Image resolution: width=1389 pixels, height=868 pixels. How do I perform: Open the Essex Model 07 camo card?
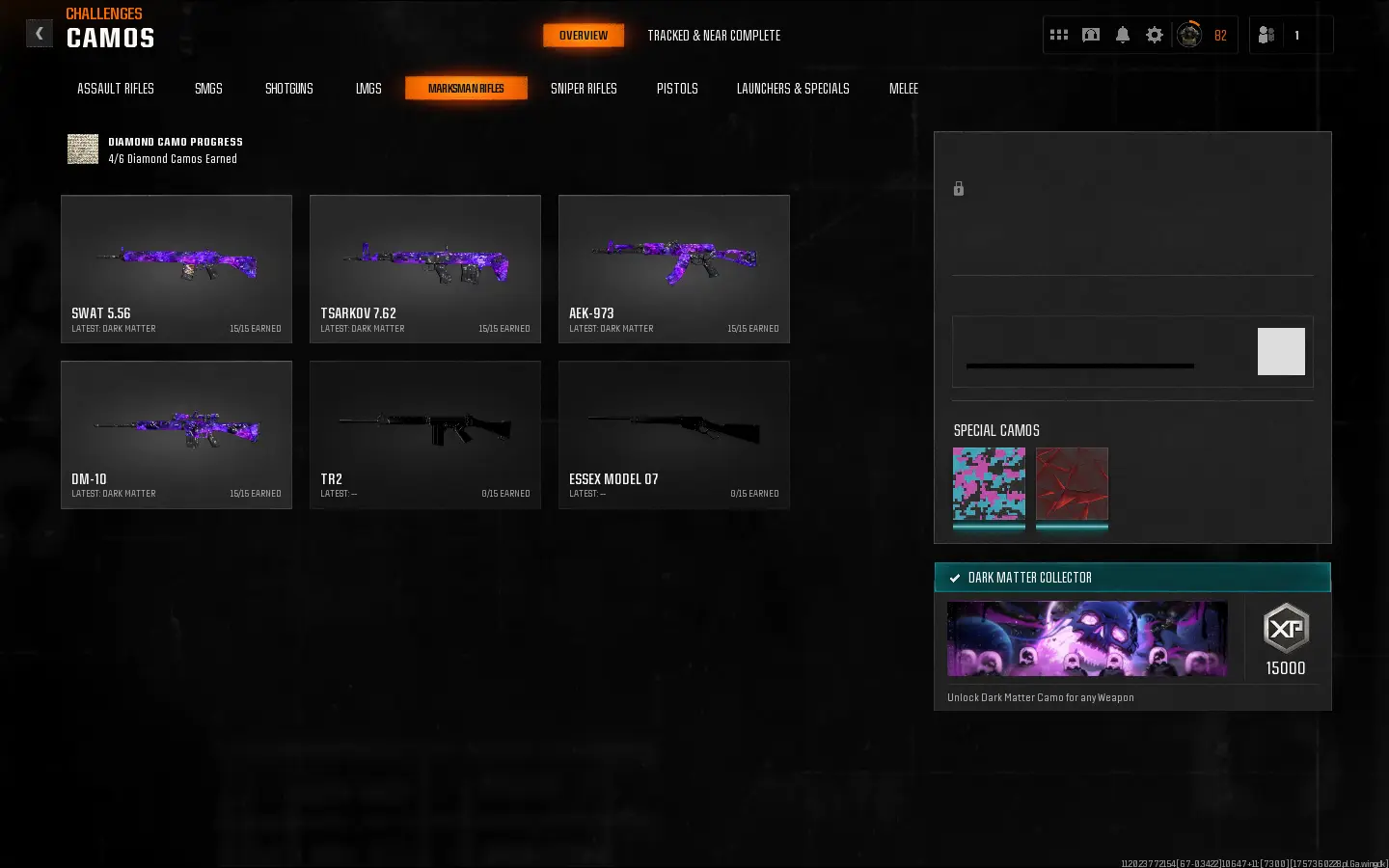click(x=674, y=435)
